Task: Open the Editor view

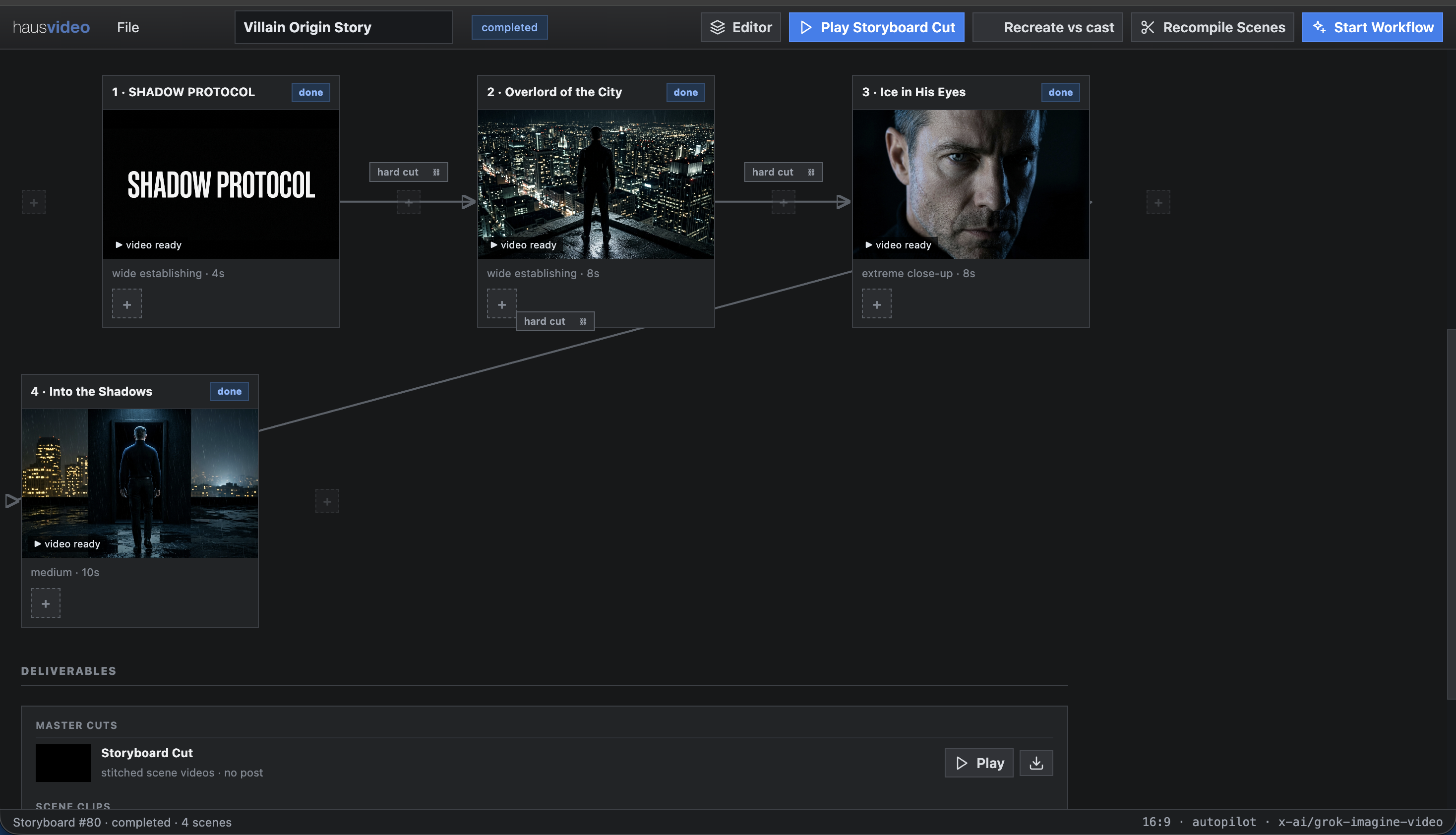Action: 740,27
